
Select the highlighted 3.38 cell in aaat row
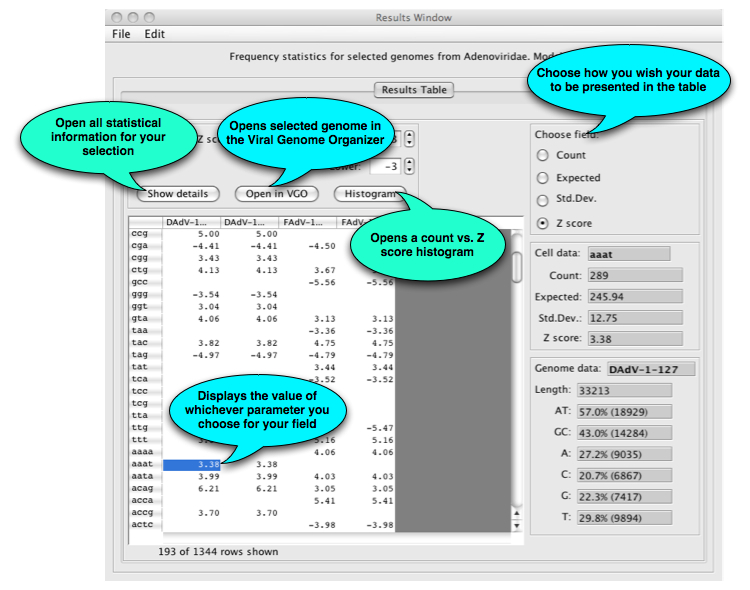(x=191, y=465)
